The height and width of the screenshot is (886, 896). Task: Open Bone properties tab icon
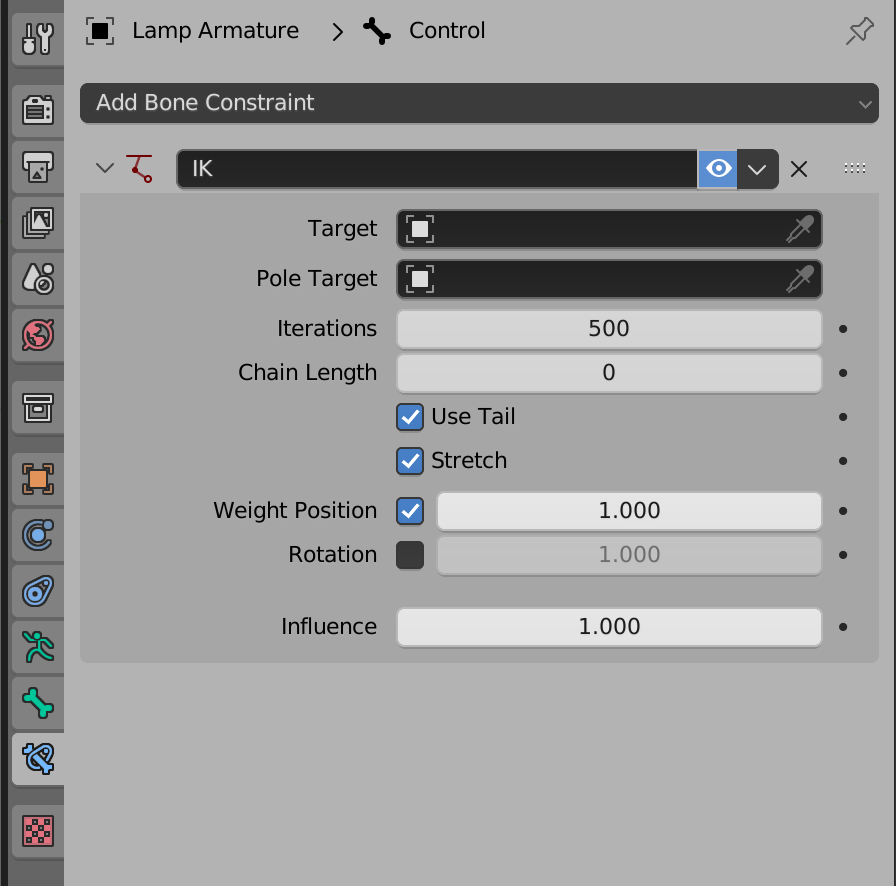[38, 703]
